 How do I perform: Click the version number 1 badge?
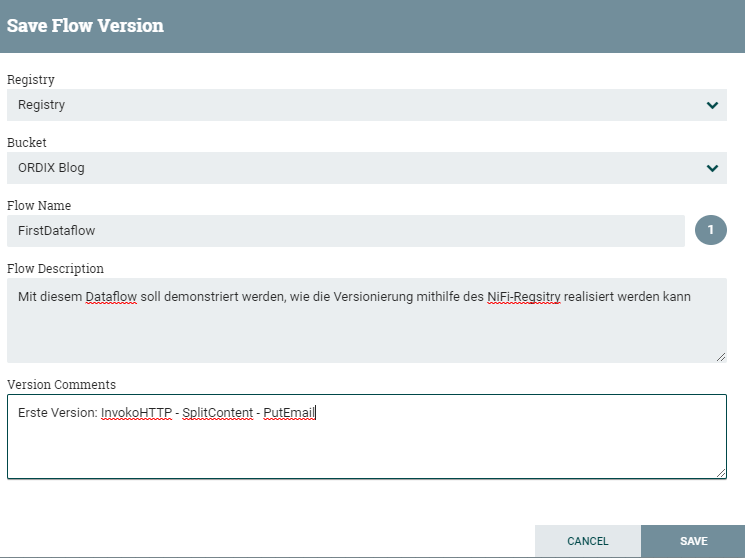click(x=710, y=230)
